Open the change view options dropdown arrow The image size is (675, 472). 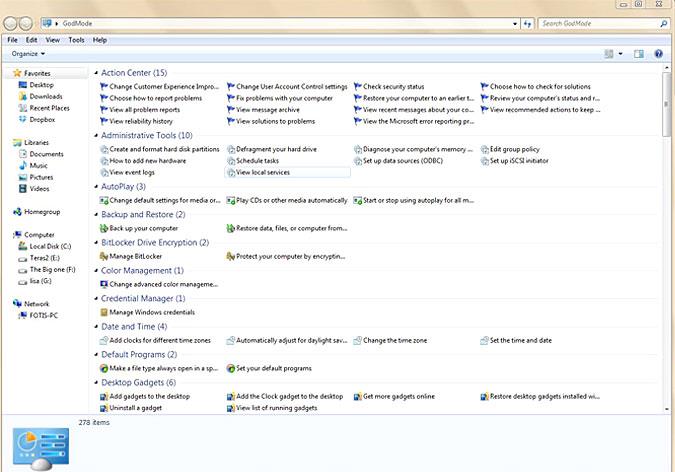620,54
